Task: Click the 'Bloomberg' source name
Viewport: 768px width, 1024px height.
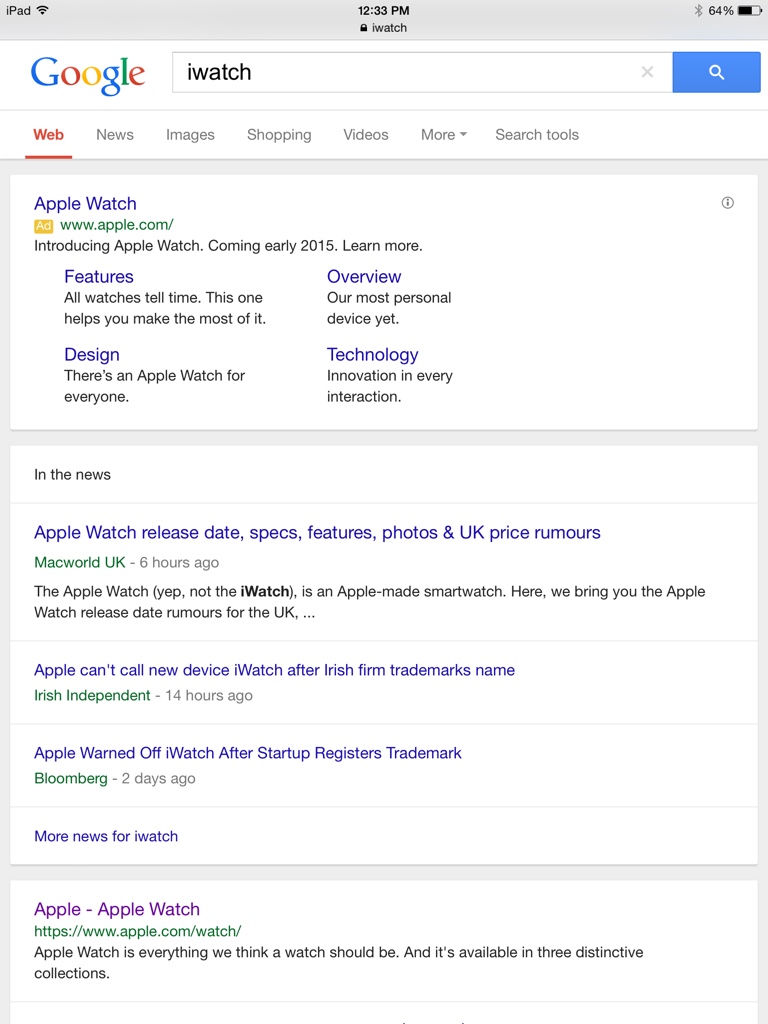Action: pyautogui.click(x=71, y=778)
